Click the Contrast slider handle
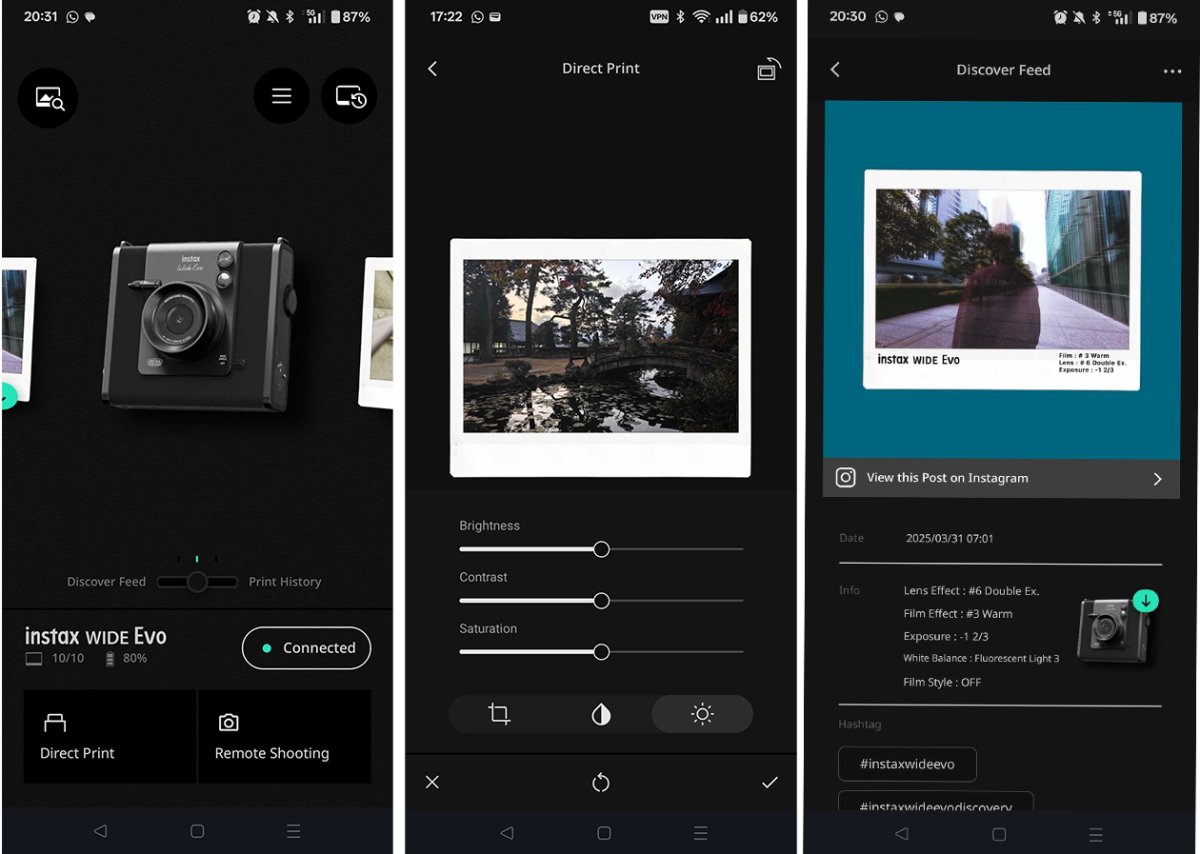Screen dimensions: 1200x854 [601, 601]
